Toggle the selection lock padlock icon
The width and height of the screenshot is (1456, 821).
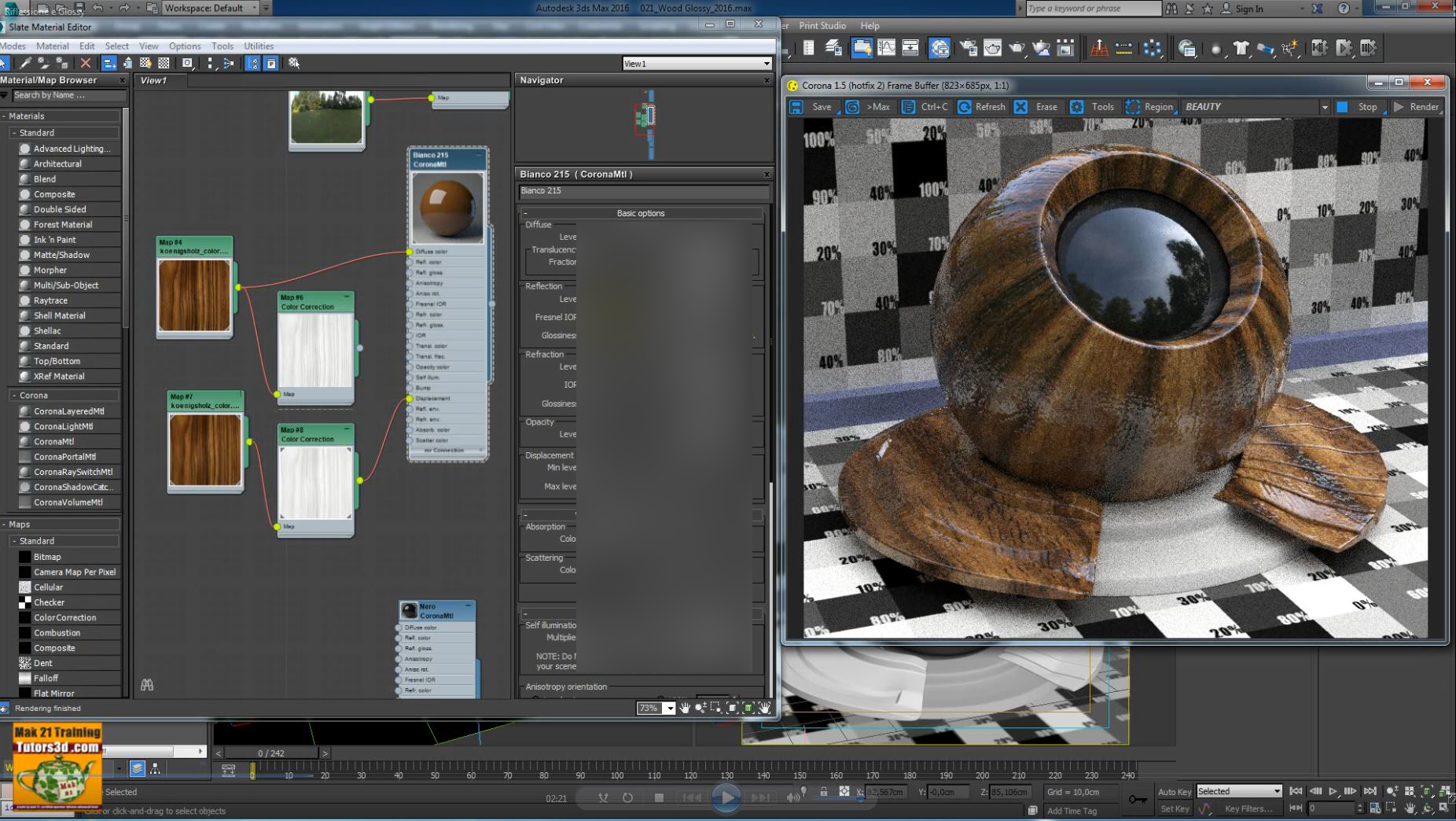(x=823, y=792)
